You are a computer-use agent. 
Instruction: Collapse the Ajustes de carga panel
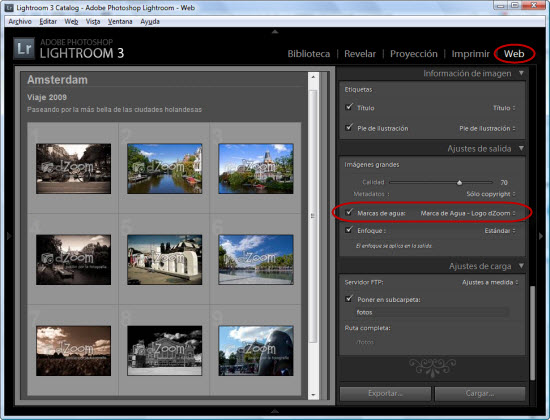522,266
